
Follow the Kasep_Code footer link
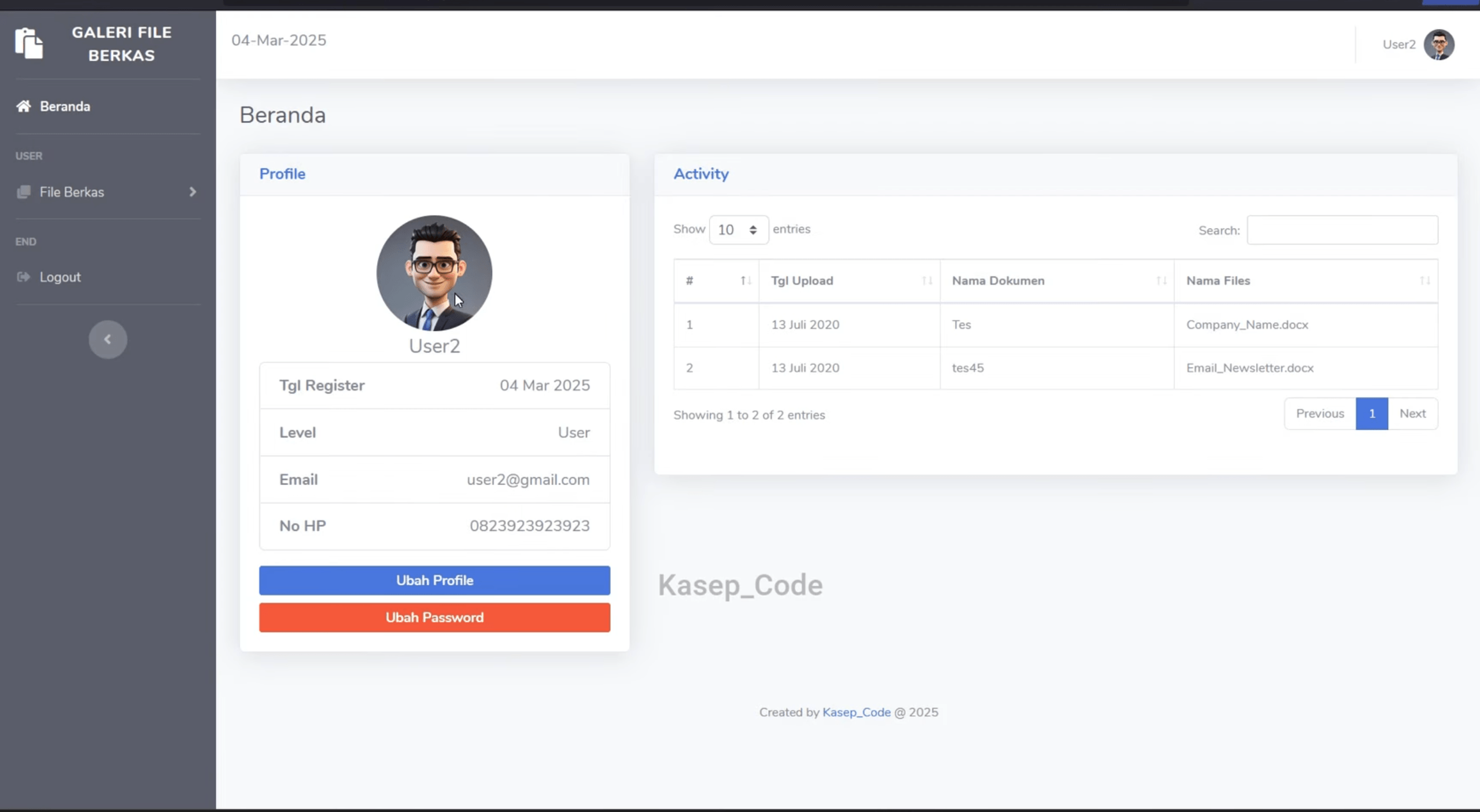pyautogui.click(x=857, y=713)
